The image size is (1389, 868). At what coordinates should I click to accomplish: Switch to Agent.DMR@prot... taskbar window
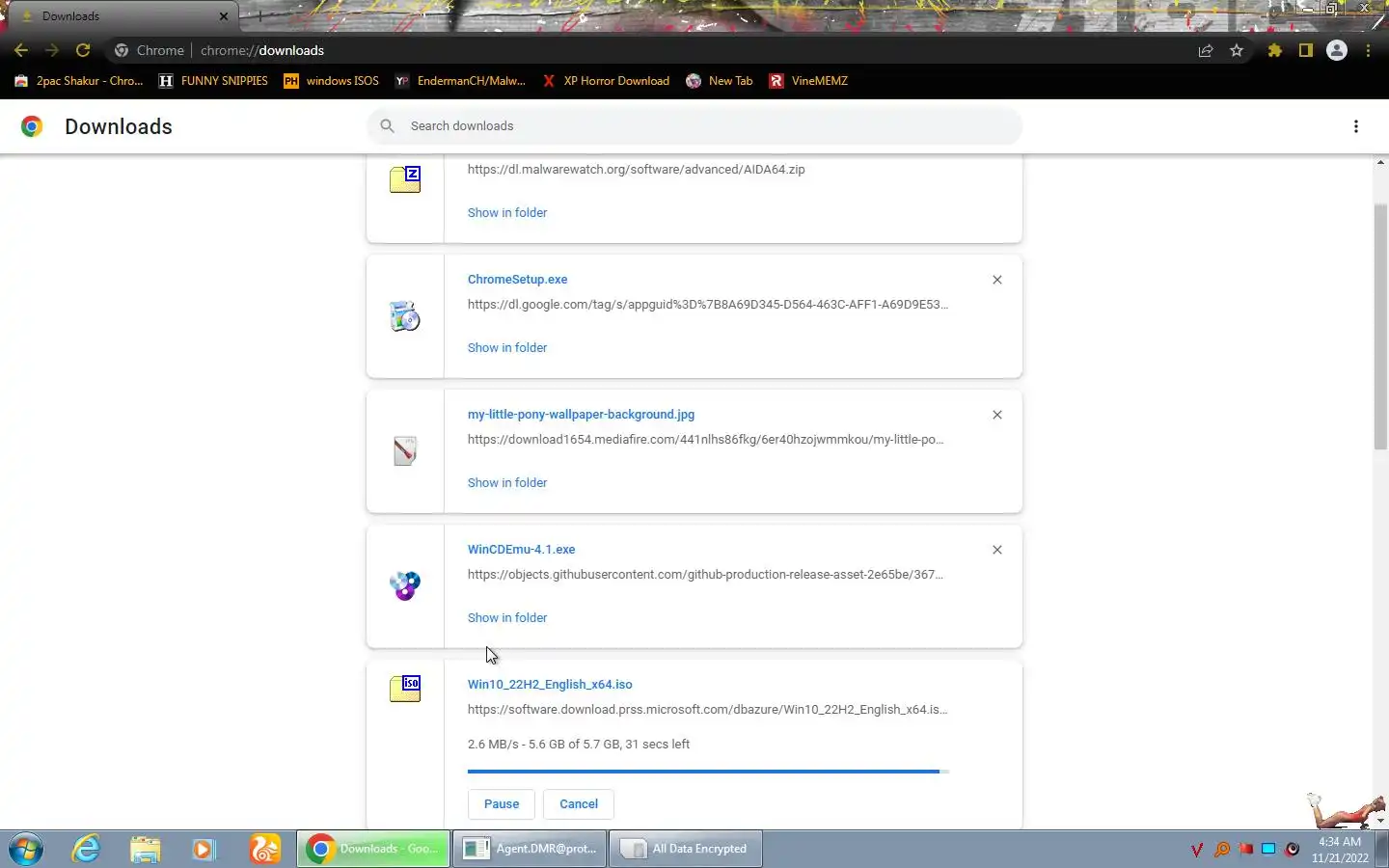click(x=530, y=849)
